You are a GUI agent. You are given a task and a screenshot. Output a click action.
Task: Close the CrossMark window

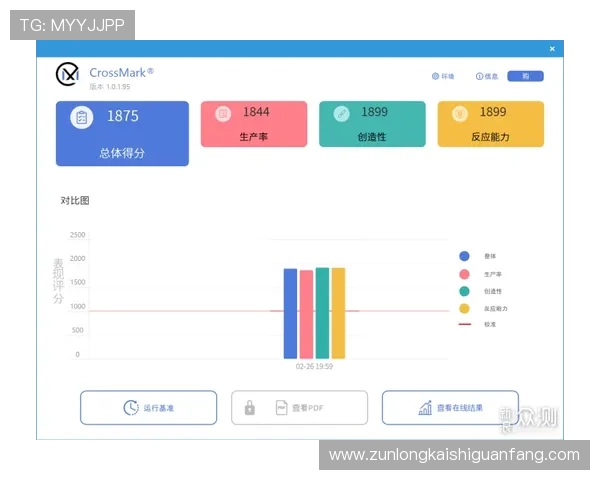click(552, 49)
